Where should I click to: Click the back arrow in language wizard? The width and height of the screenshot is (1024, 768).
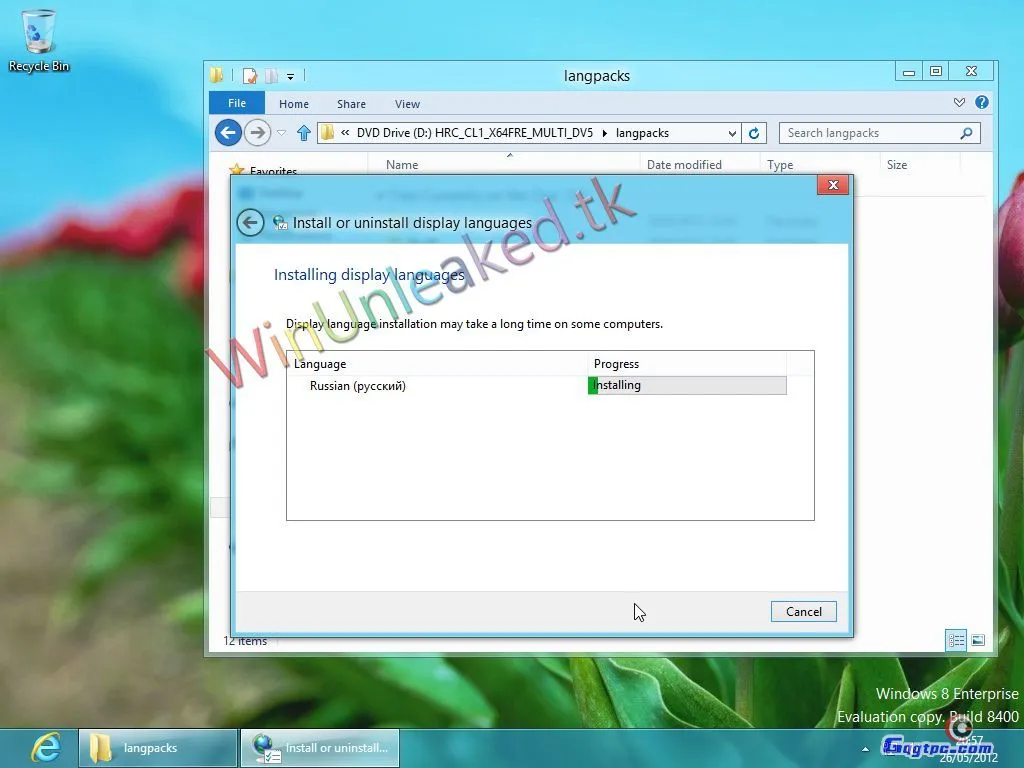(x=250, y=223)
